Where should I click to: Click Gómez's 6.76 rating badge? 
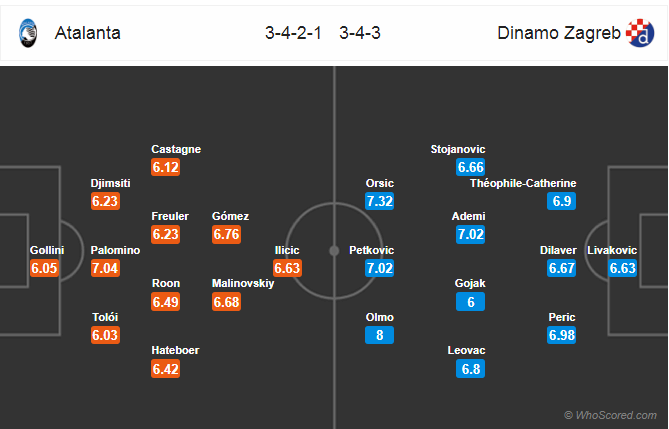[227, 234]
